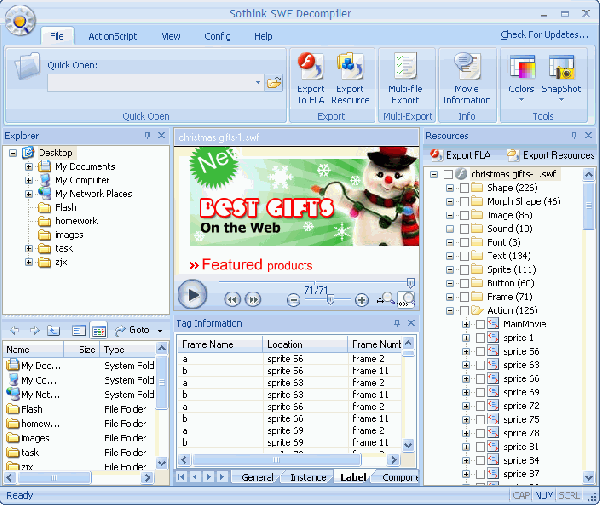The image size is (600, 505).
Task: Expand My Network Places node
Action: (x=29, y=194)
